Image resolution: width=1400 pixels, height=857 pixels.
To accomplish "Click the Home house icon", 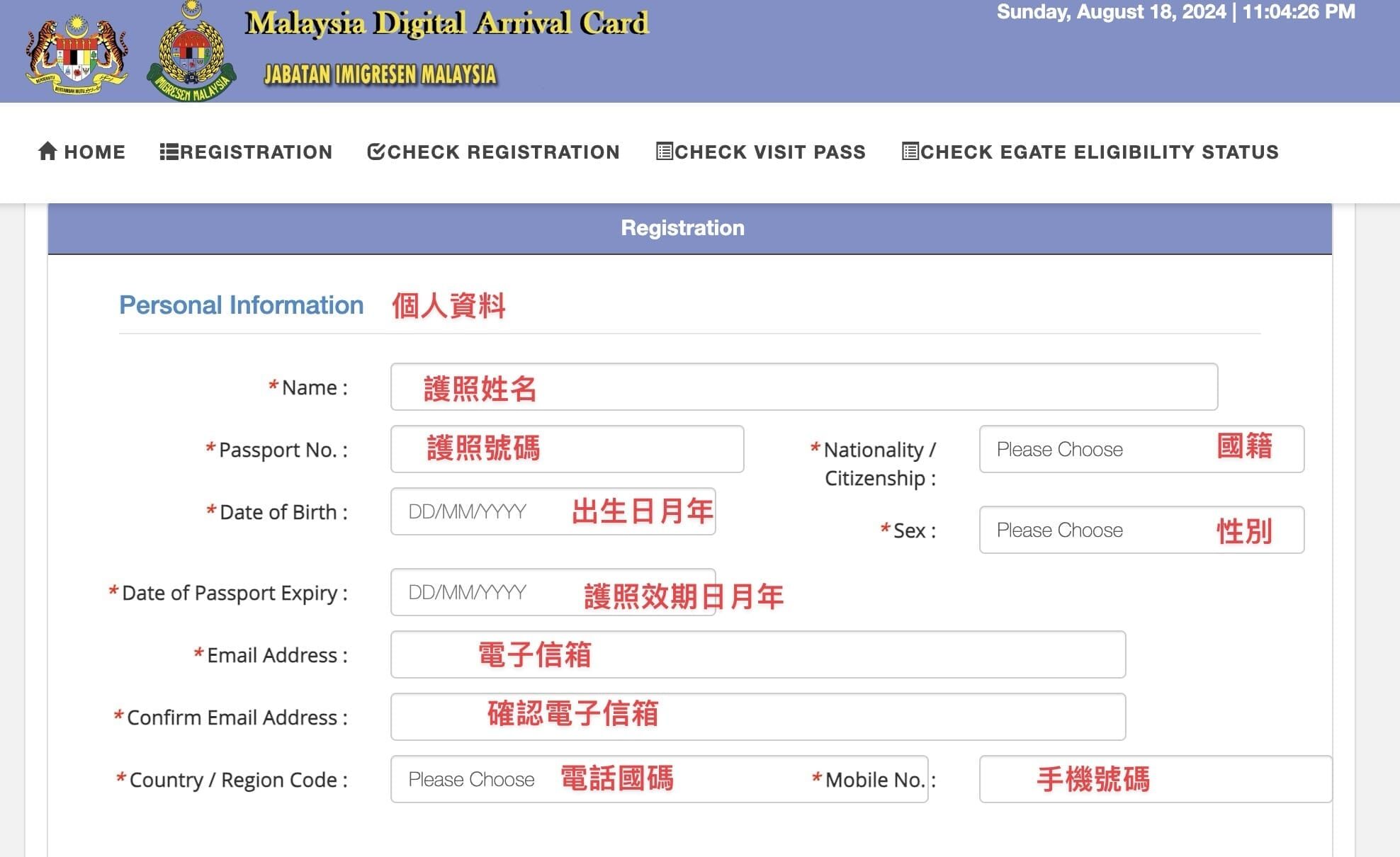I will point(47,151).
